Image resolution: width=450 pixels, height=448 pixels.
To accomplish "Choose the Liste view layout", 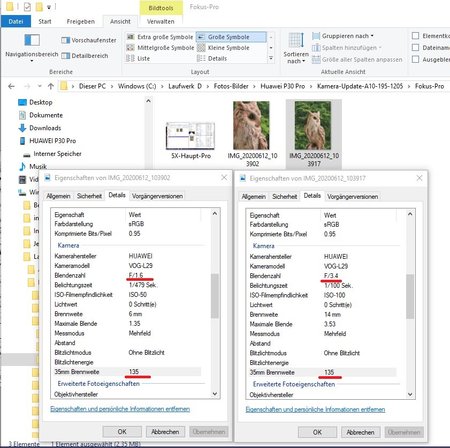I will 138,58.
